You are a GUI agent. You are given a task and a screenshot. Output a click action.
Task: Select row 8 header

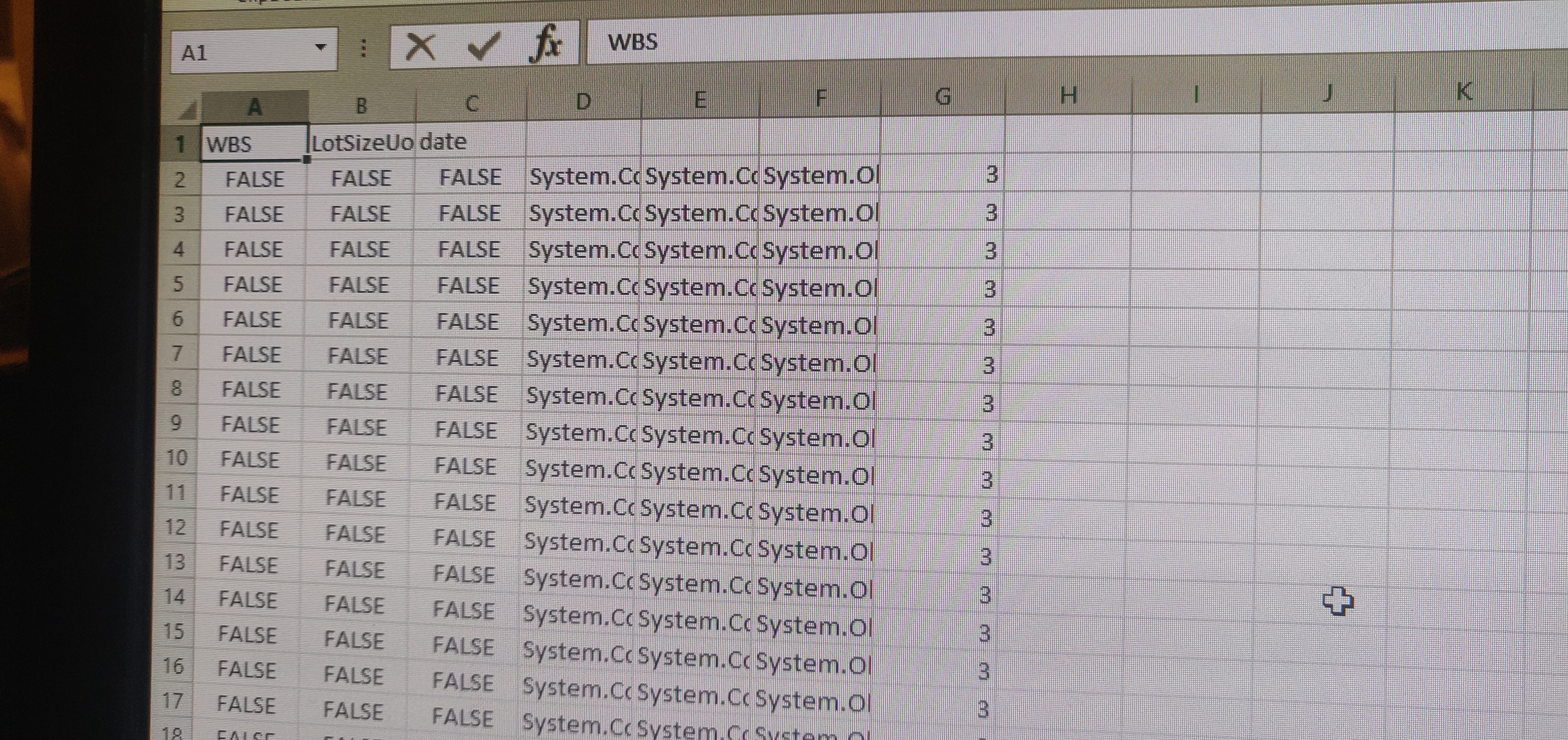click(176, 388)
